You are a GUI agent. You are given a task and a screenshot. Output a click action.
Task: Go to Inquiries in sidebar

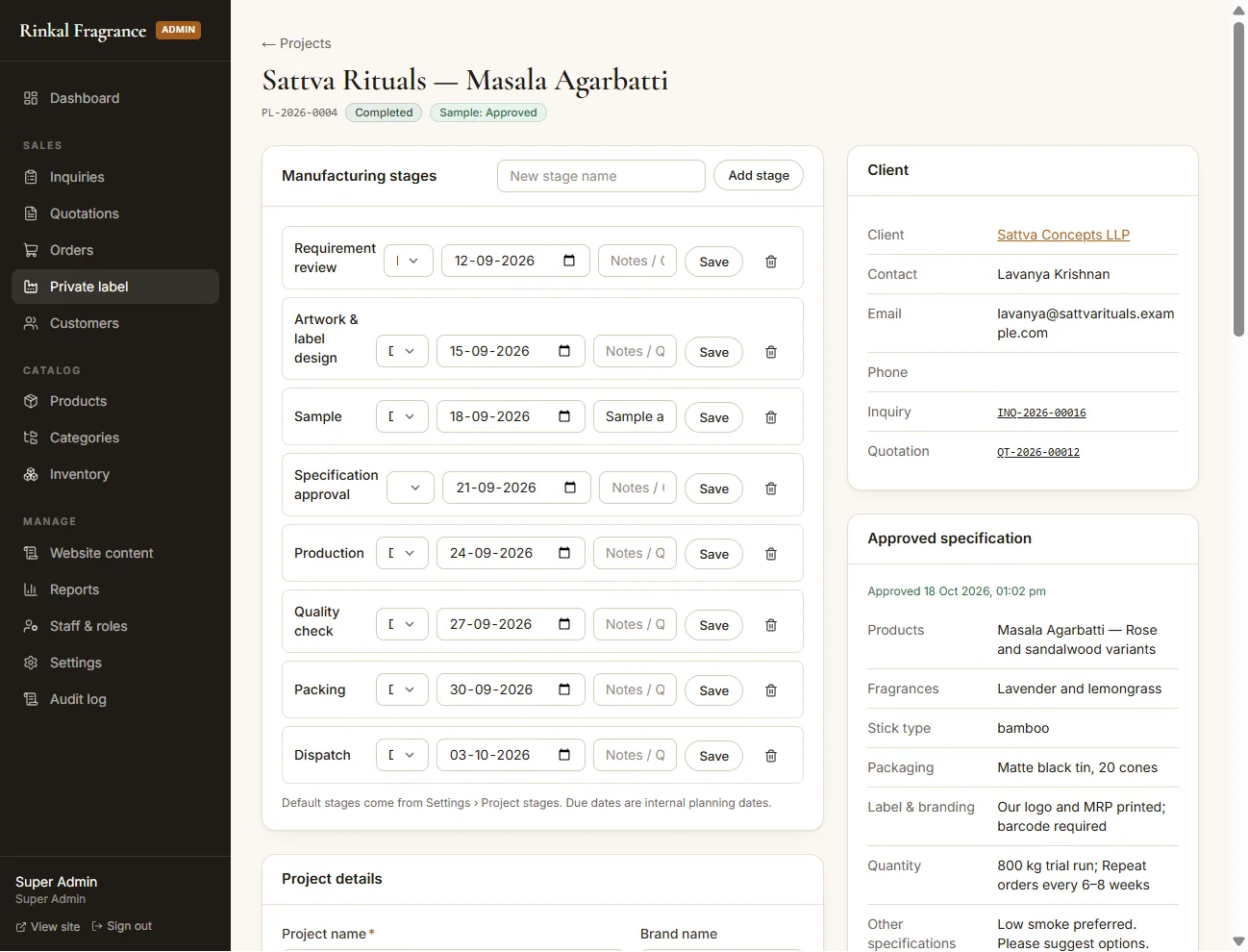115,177
